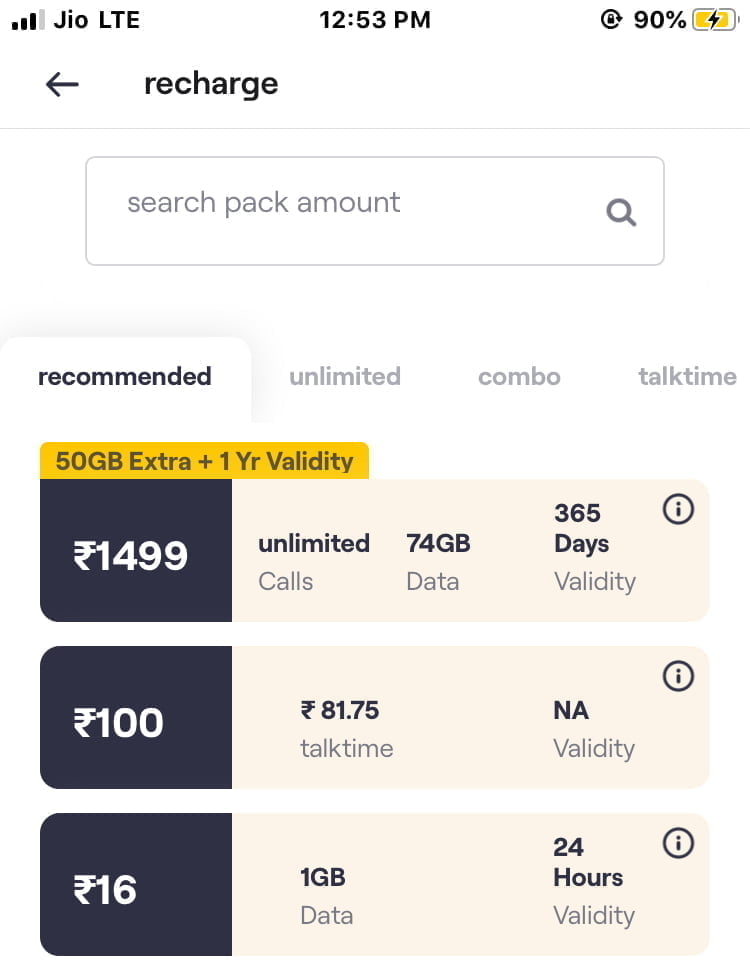This screenshot has width=750, height=963.
Task: Focus the search pack amount field
Action: [x=375, y=211]
